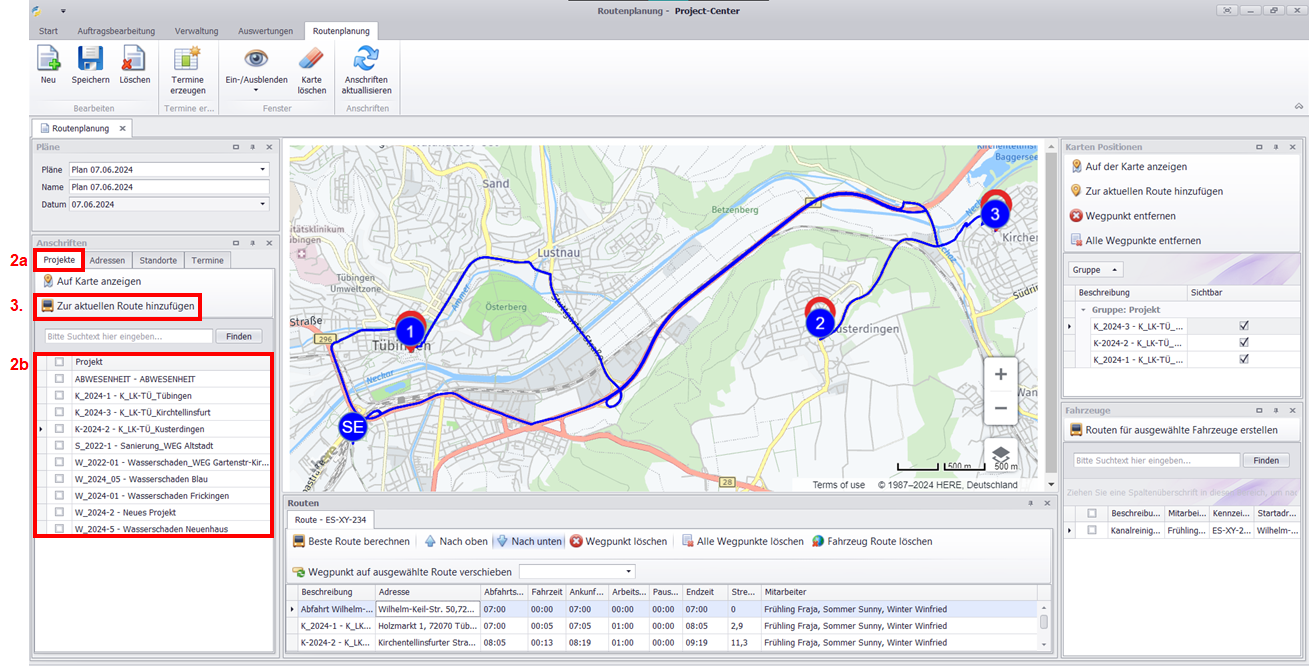Screen dimensions: 1309x666
Task: Open the Standorte tab in Anschriften
Action: point(158,260)
